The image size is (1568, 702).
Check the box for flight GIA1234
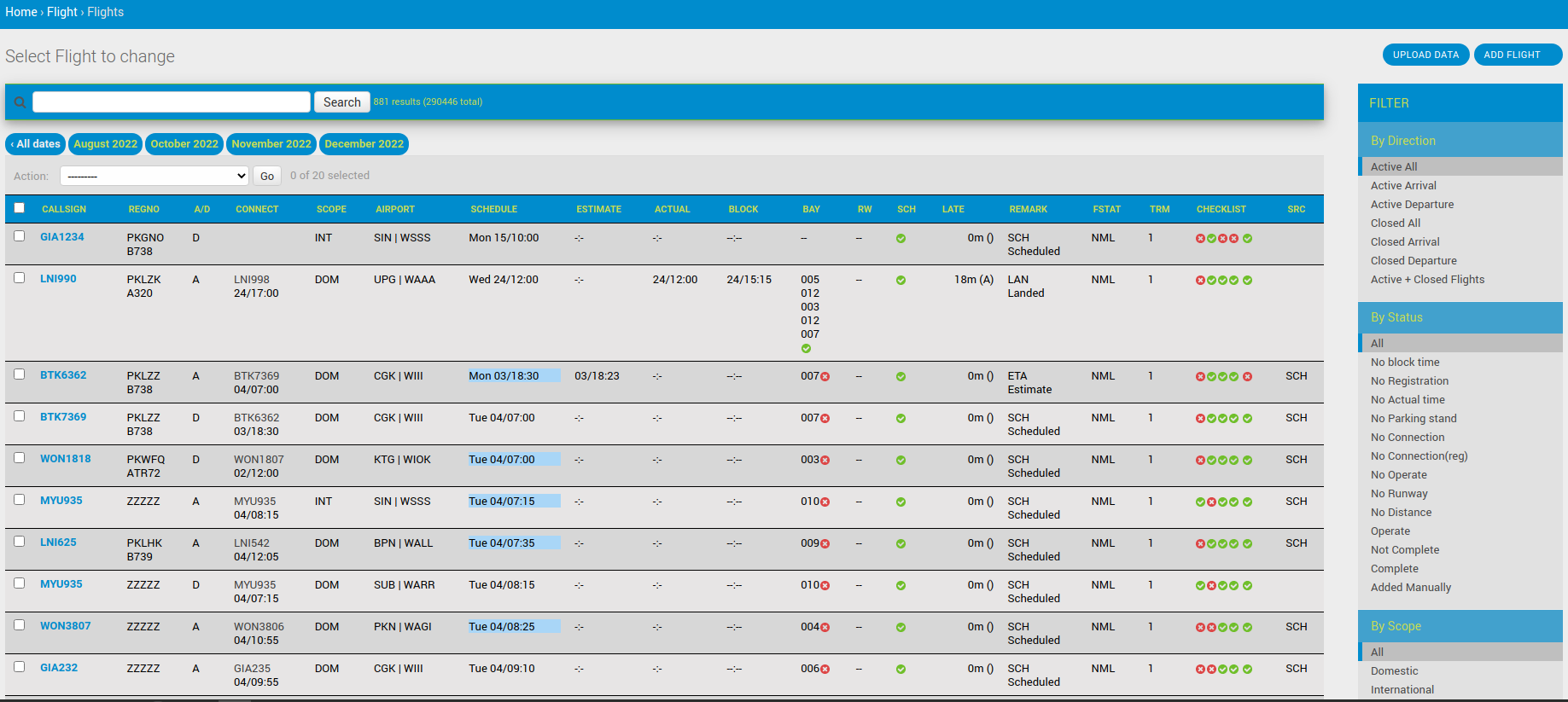(x=20, y=236)
